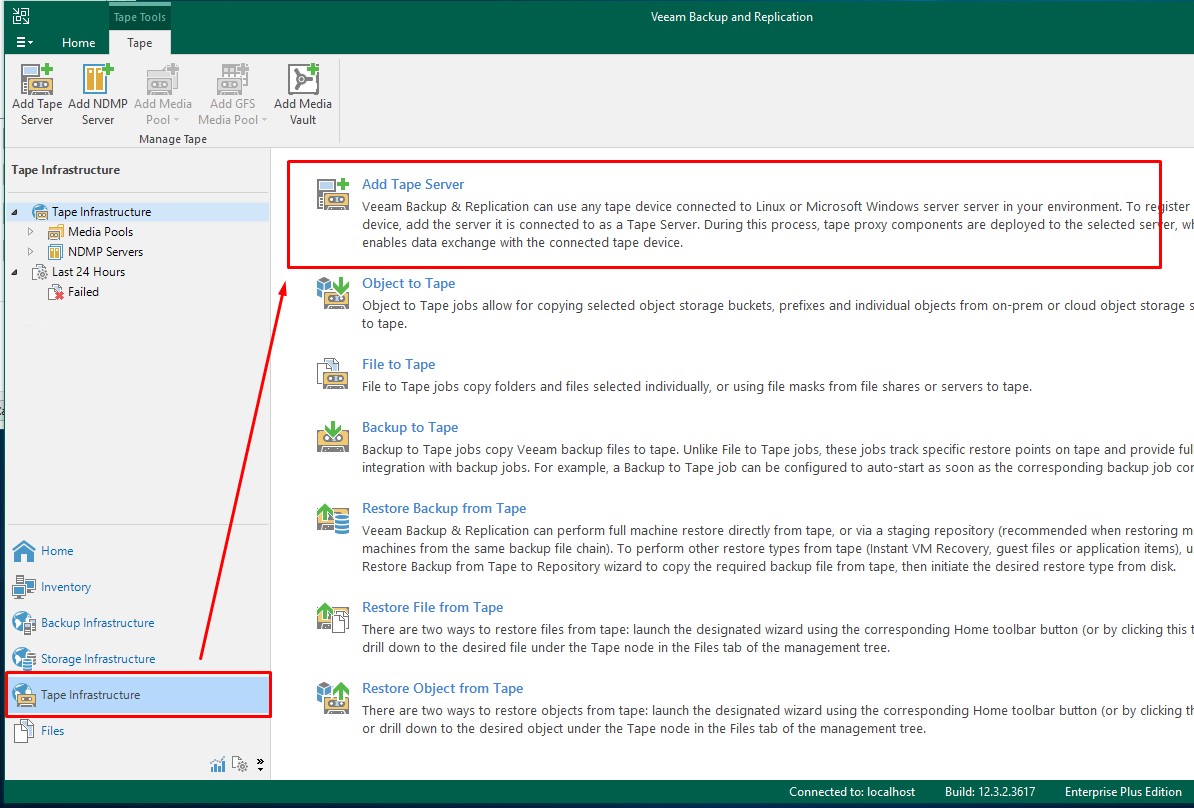
Task: Expand the NDMP Servers tree node
Action: click(x=31, y=252)
